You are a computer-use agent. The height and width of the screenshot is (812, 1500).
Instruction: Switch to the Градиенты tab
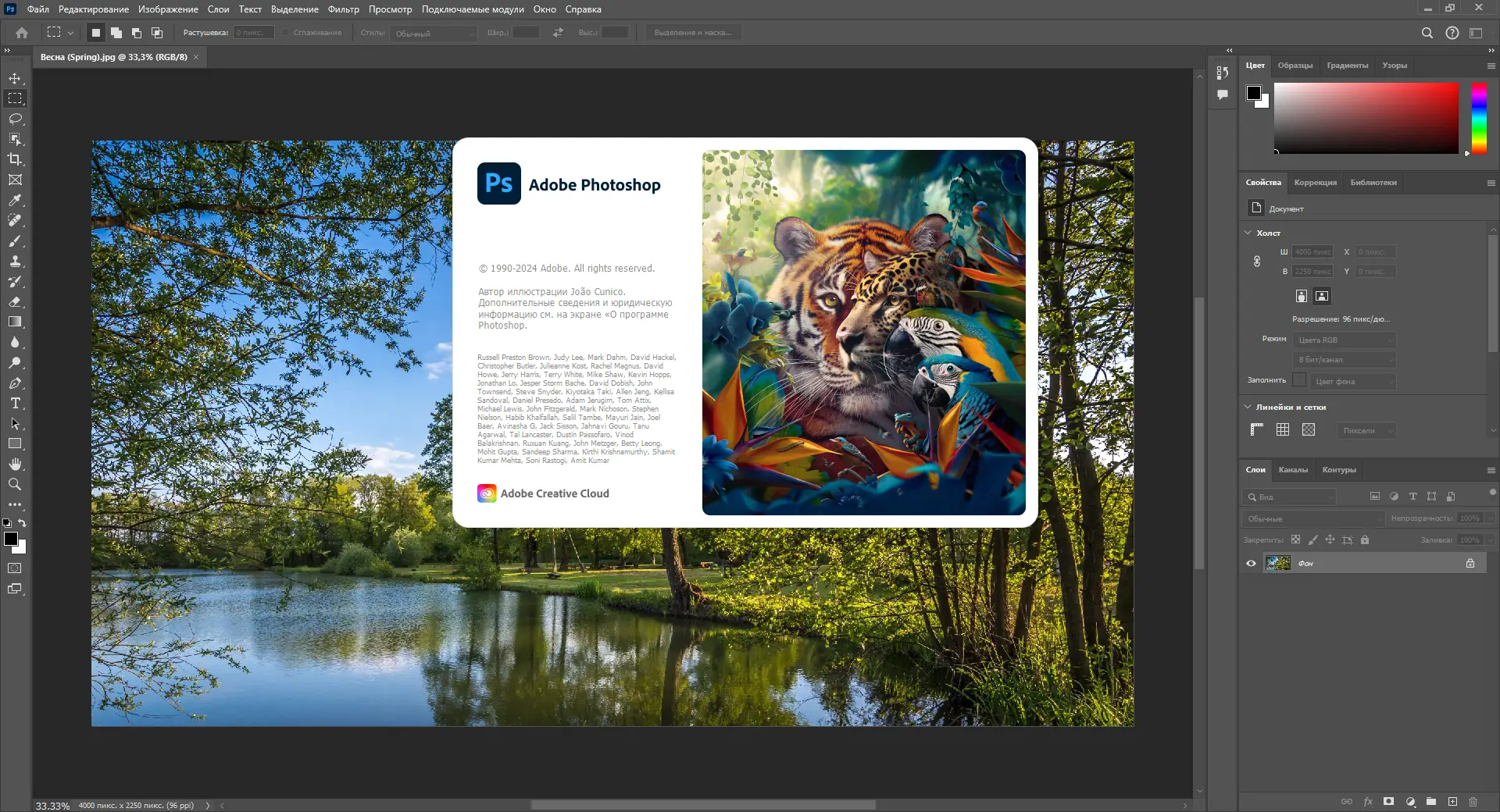(x=1348, y=66)
